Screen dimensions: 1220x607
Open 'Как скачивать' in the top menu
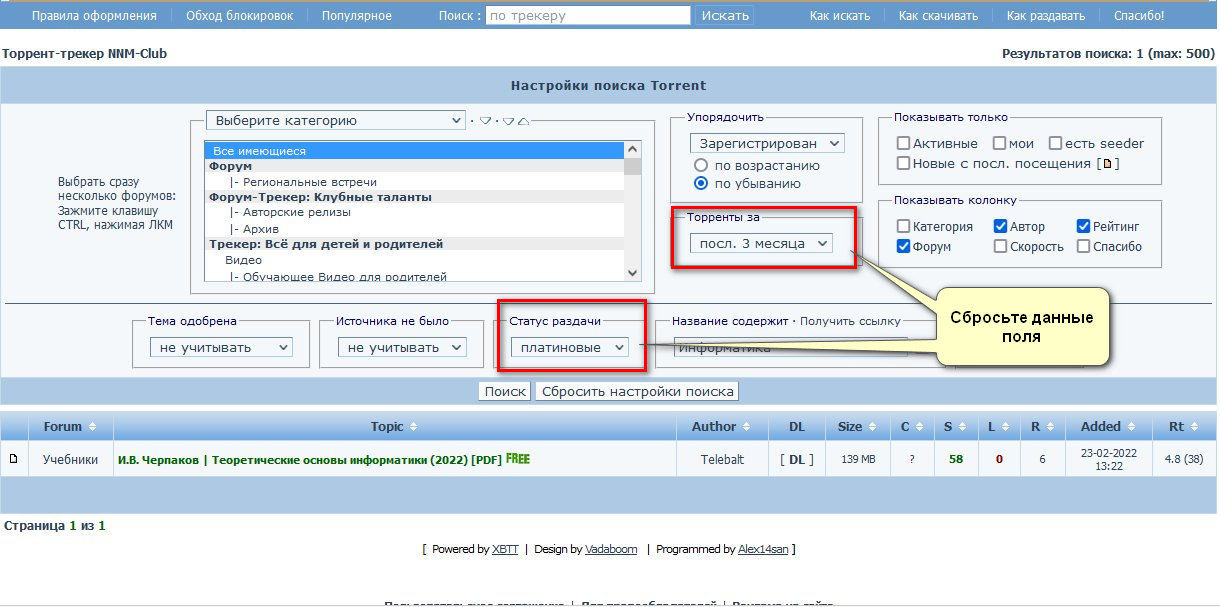coord(938,16)
